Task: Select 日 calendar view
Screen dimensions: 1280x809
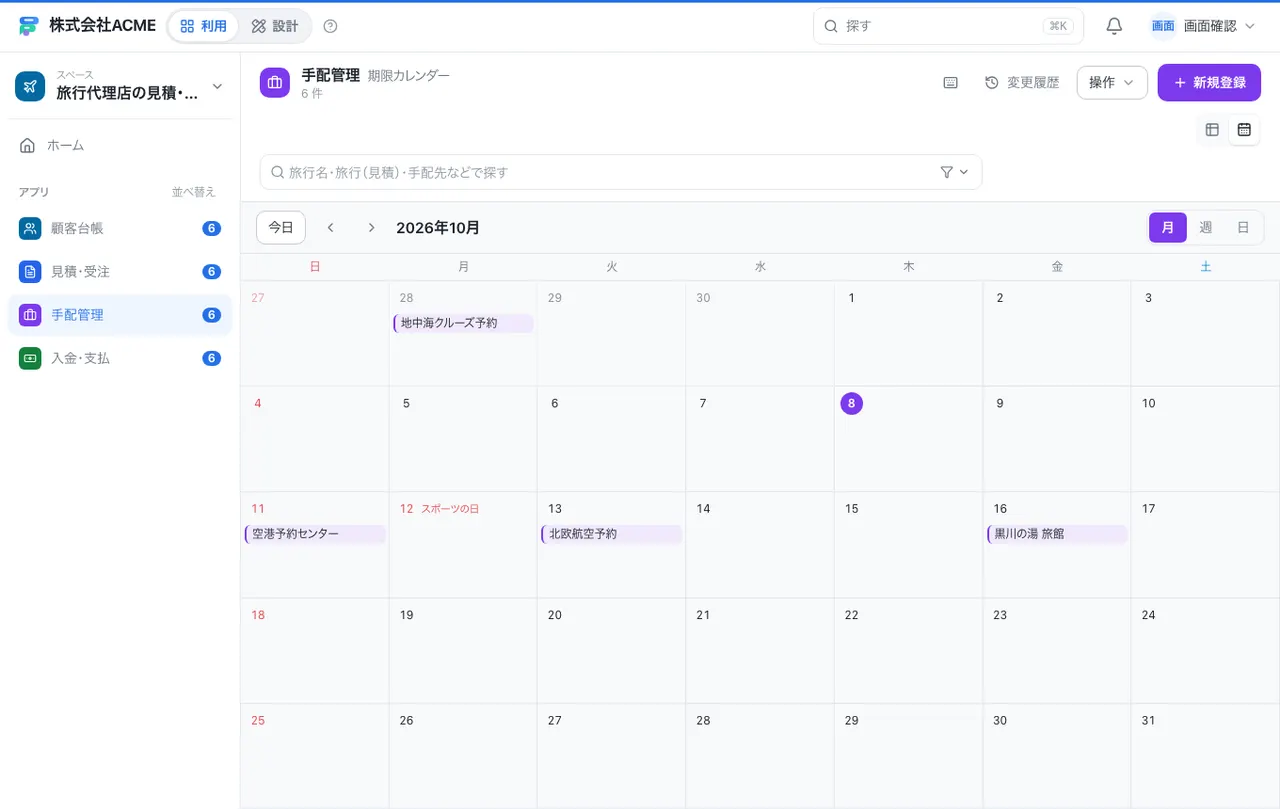Action: click(x=1243, y=228)
